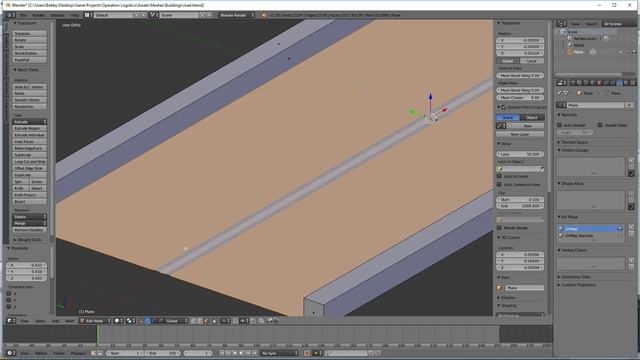Screen dimensions: 640x360
Task: Adjust the Lens value slider
Action: pyautogui.click(x=520, y=154)
